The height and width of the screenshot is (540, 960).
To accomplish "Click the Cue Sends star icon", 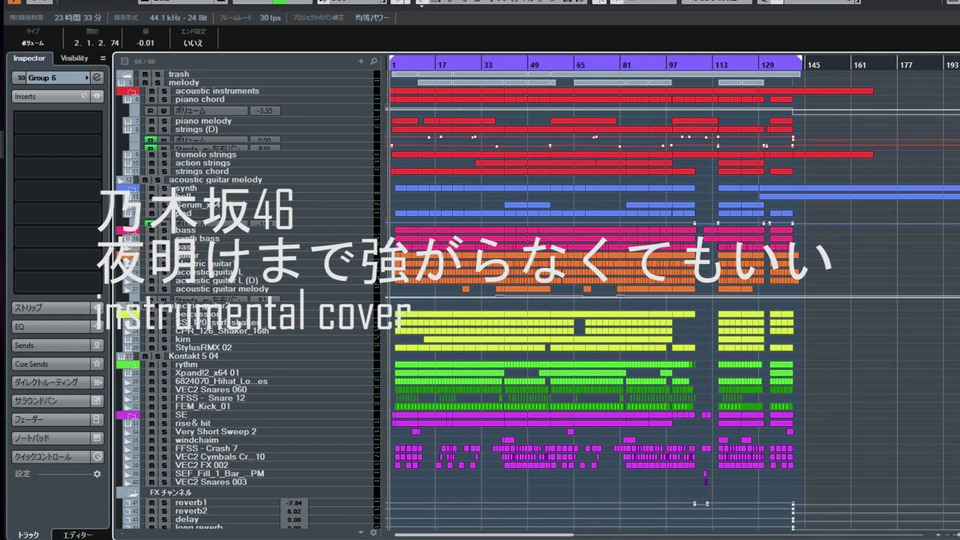I will tap(97, 364).
